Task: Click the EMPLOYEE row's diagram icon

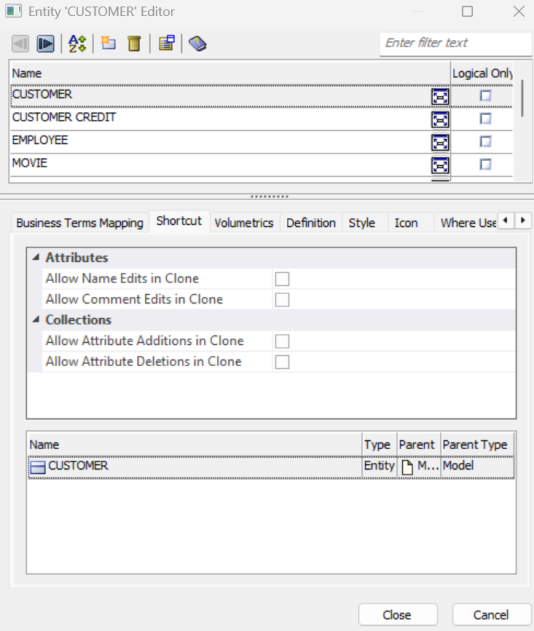Action: 440,142
